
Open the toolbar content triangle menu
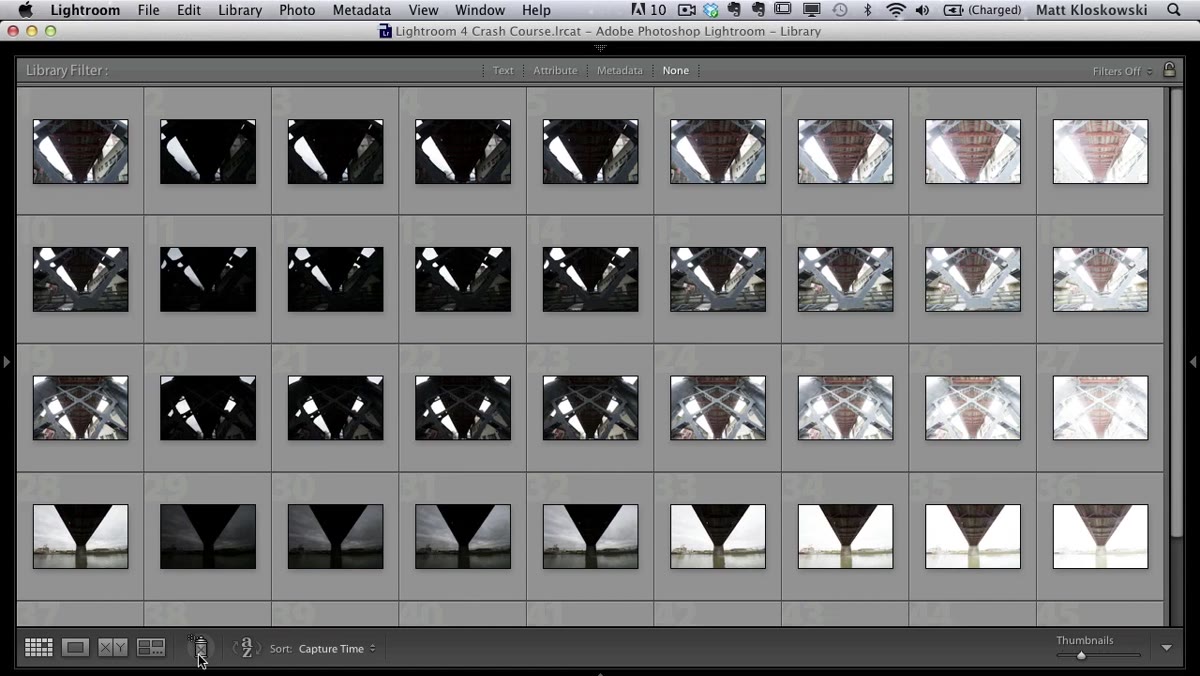click(x=1166, y=648)
